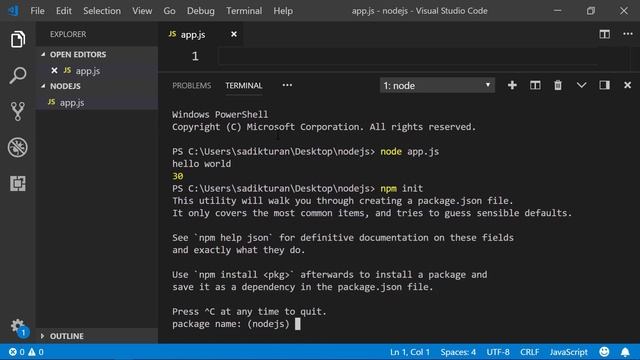Viewport: 640px width, 360px height.
Task: Change language mode via JavaScript
Action: [x=569, y=352]
